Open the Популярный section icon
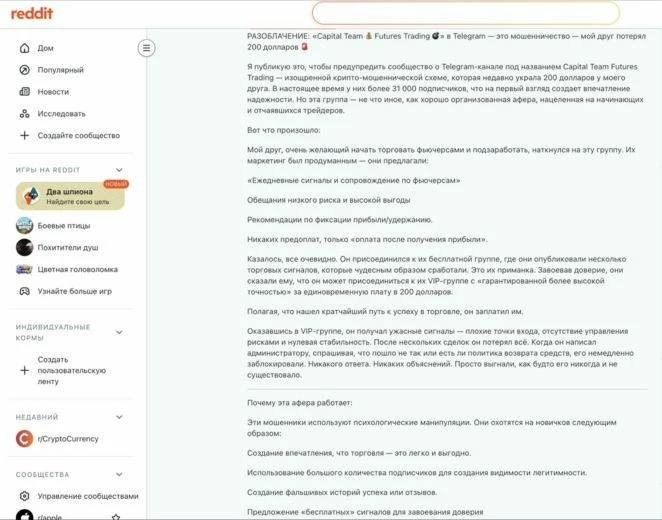The width and height of the screenshot is (662, 520). pos(25,70)
